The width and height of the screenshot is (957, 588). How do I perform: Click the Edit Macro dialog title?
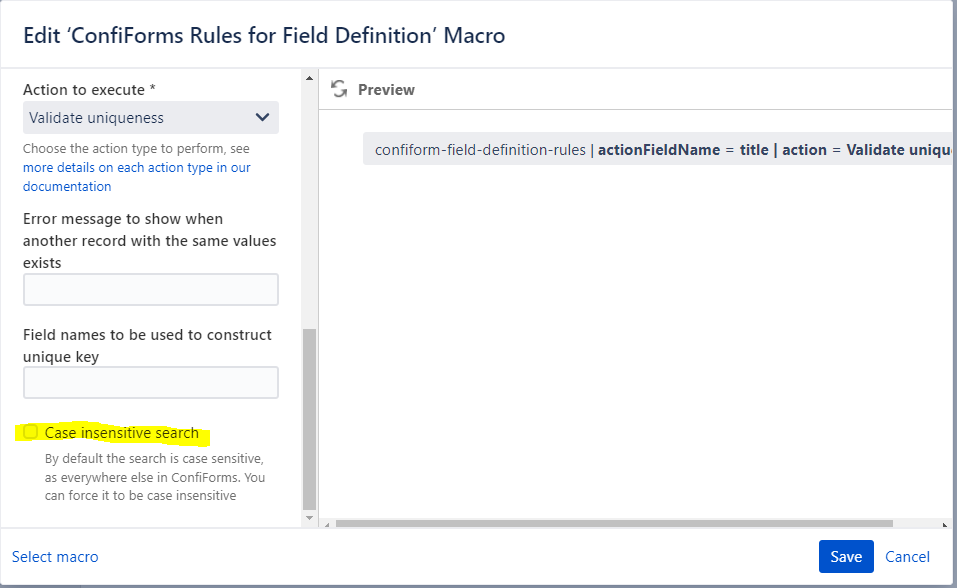point(264,35)
